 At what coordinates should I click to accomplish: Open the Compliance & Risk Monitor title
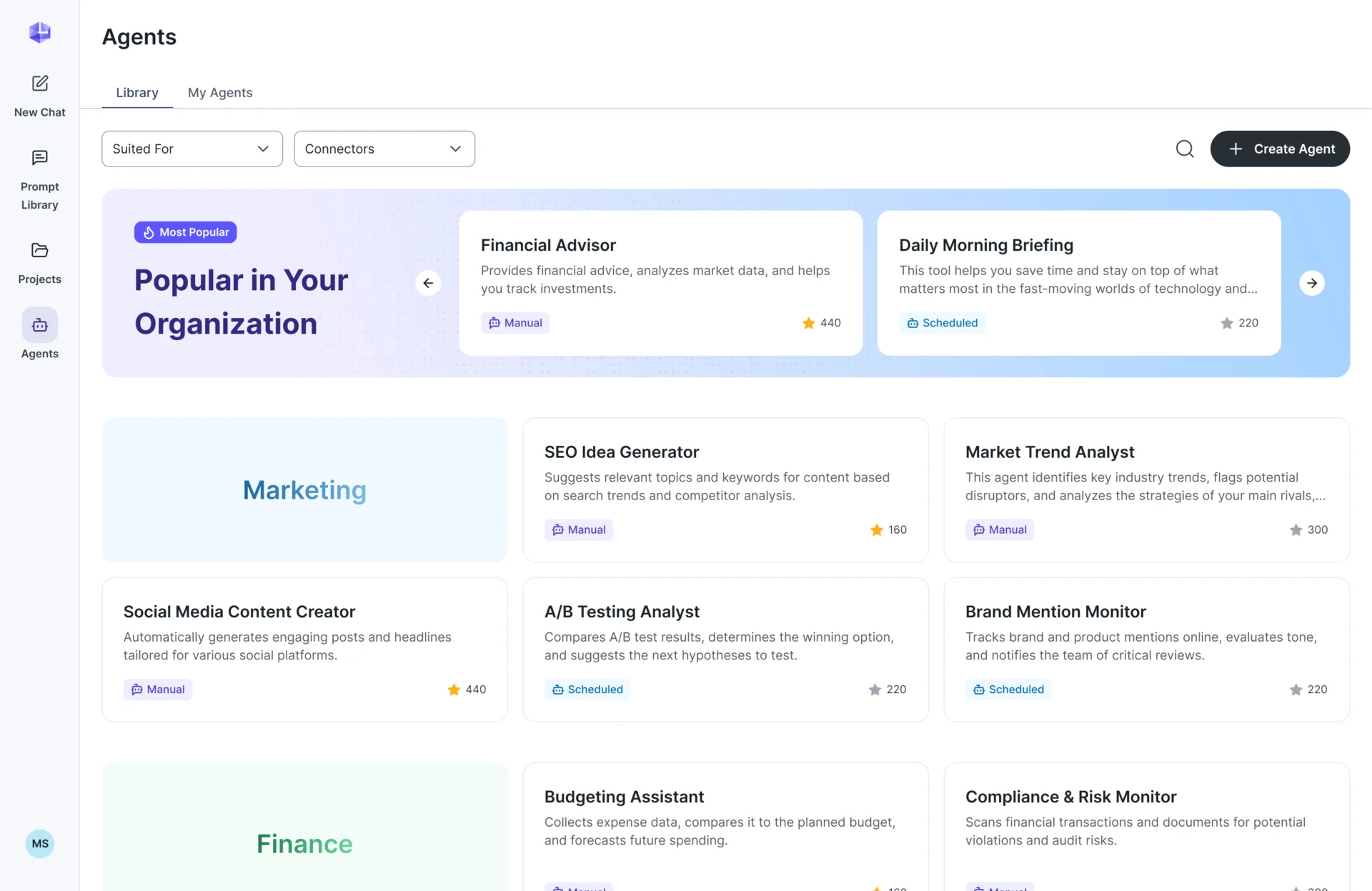click(1070, 797)
